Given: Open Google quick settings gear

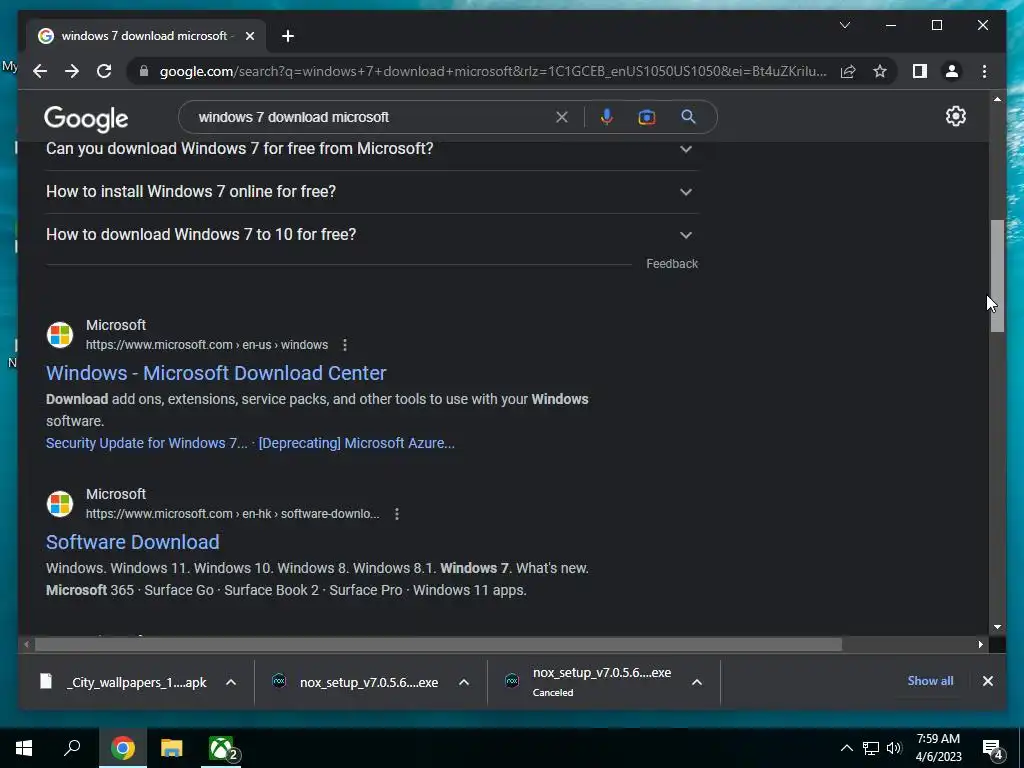Looking at the screenshot, I should (x=955, y=116).
